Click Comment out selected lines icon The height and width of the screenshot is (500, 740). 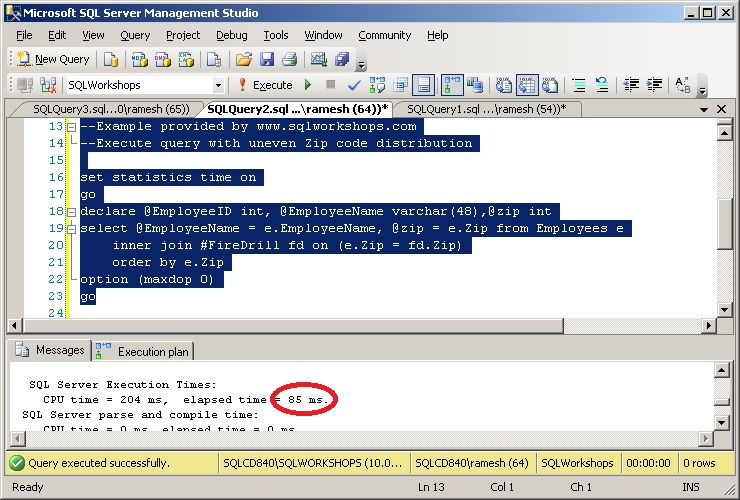(x=579, y=85)
